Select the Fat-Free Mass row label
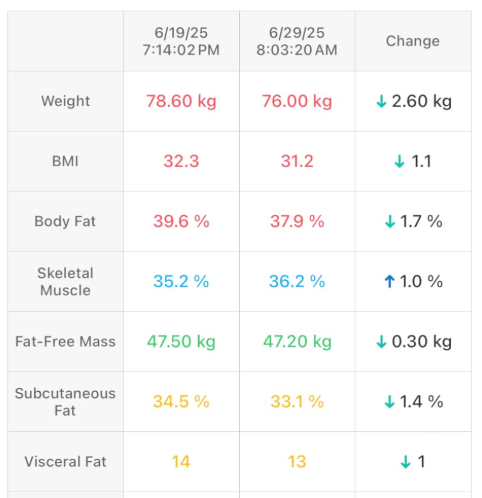 (x=65, y=342)
